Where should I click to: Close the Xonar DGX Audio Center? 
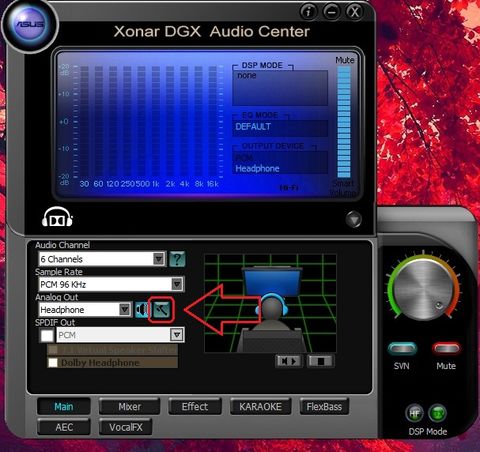click(354, 12)
